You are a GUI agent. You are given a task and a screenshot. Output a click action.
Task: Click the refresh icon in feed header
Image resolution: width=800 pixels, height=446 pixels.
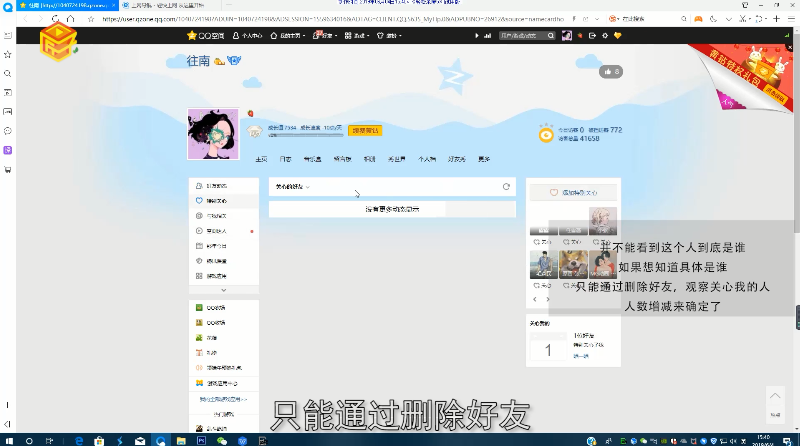506,187
